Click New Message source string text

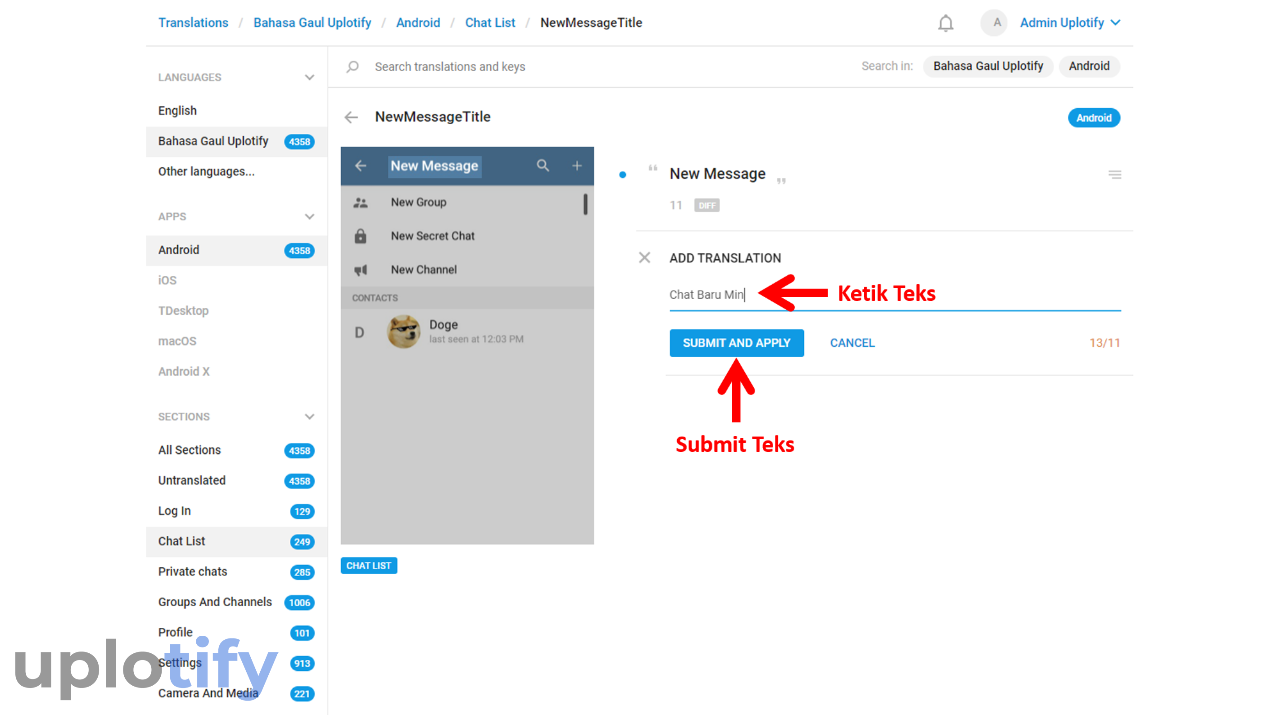717,174
